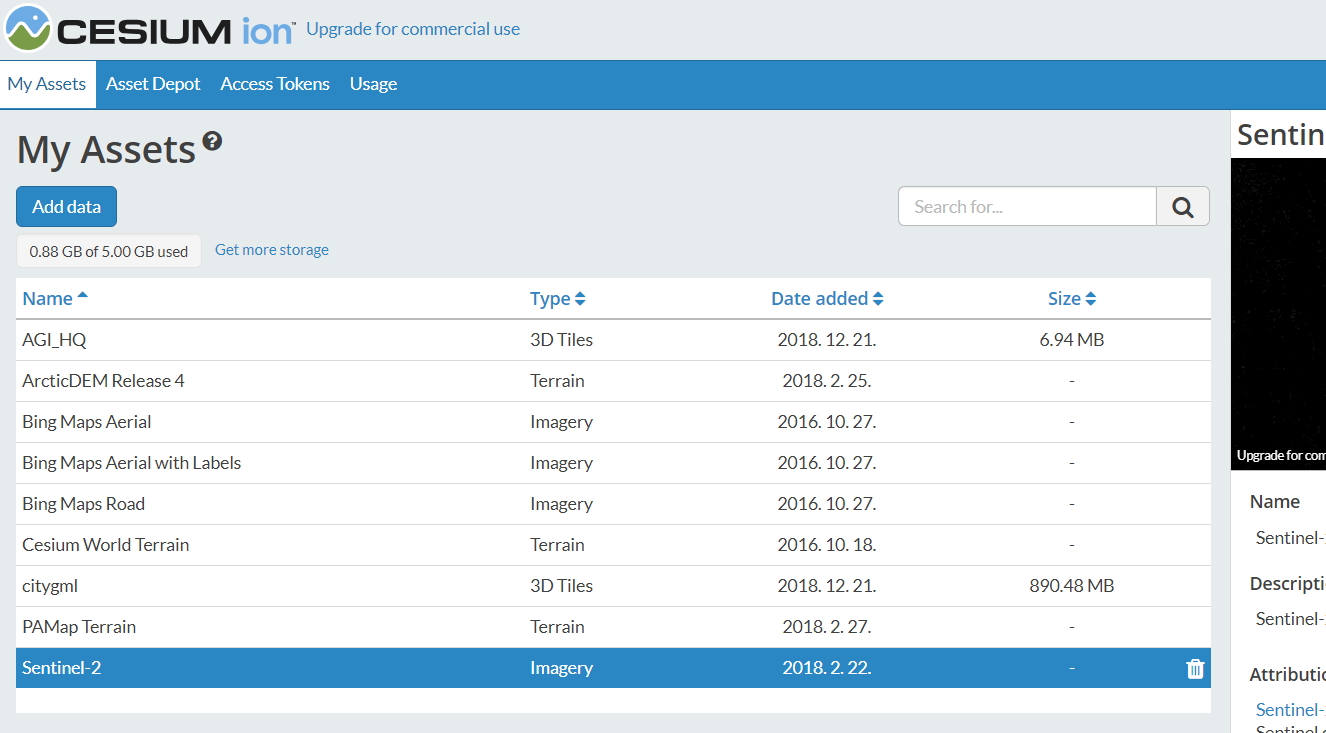Click the 2018. 2. 25. date cell

click(827, 381)
